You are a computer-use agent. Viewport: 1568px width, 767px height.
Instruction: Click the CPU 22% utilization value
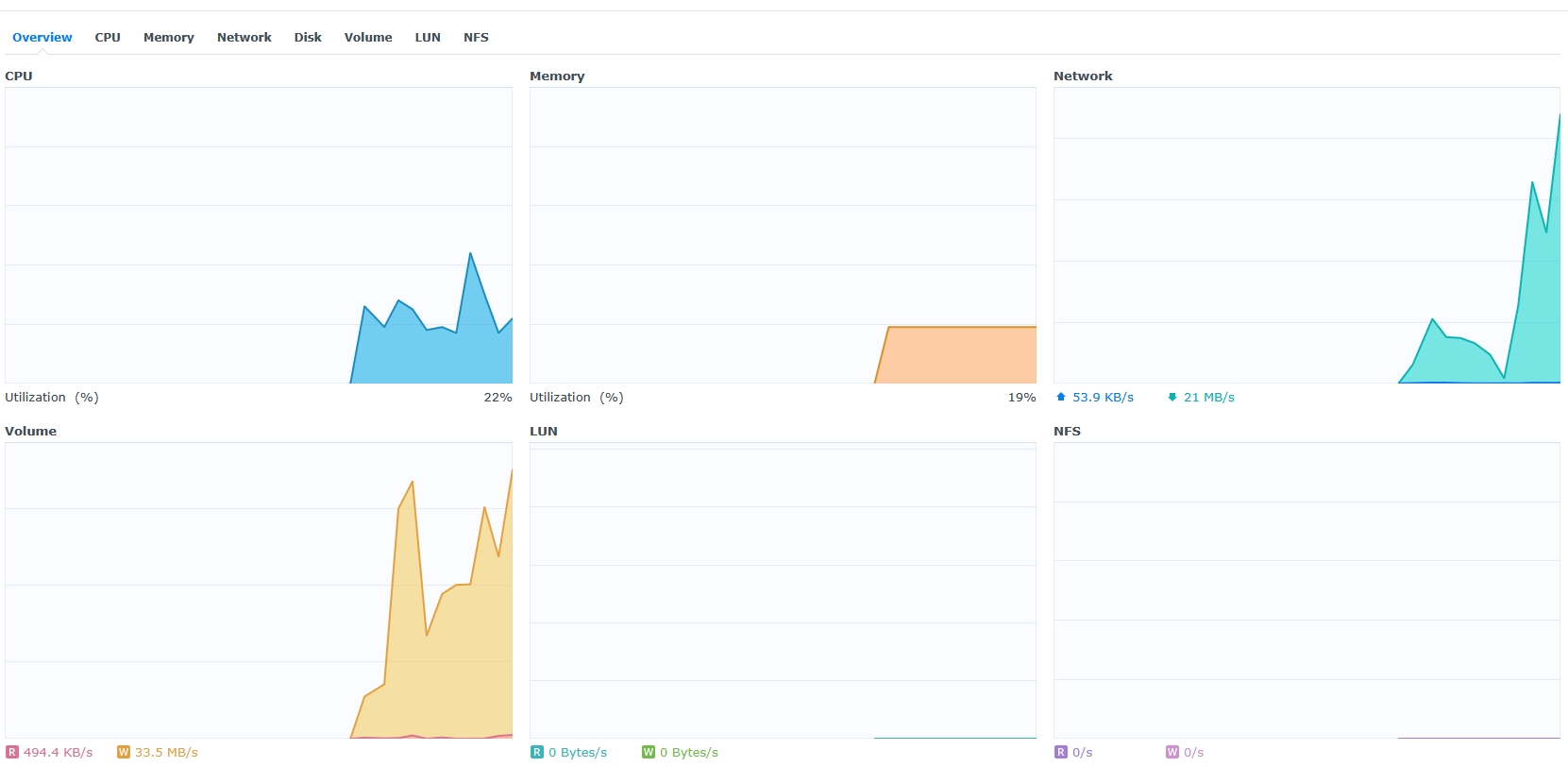point(497,398)
